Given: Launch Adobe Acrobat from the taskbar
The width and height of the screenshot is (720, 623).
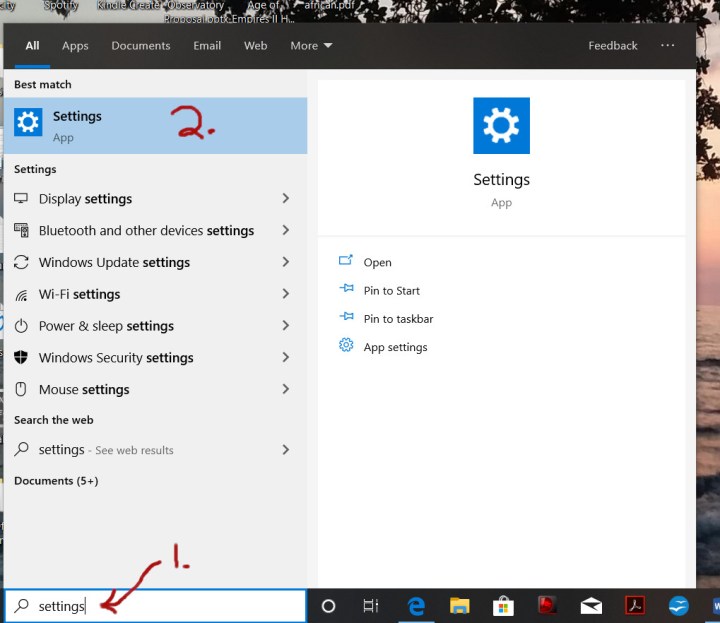Looking at the screenshot, I should click(x=634, y=606).
